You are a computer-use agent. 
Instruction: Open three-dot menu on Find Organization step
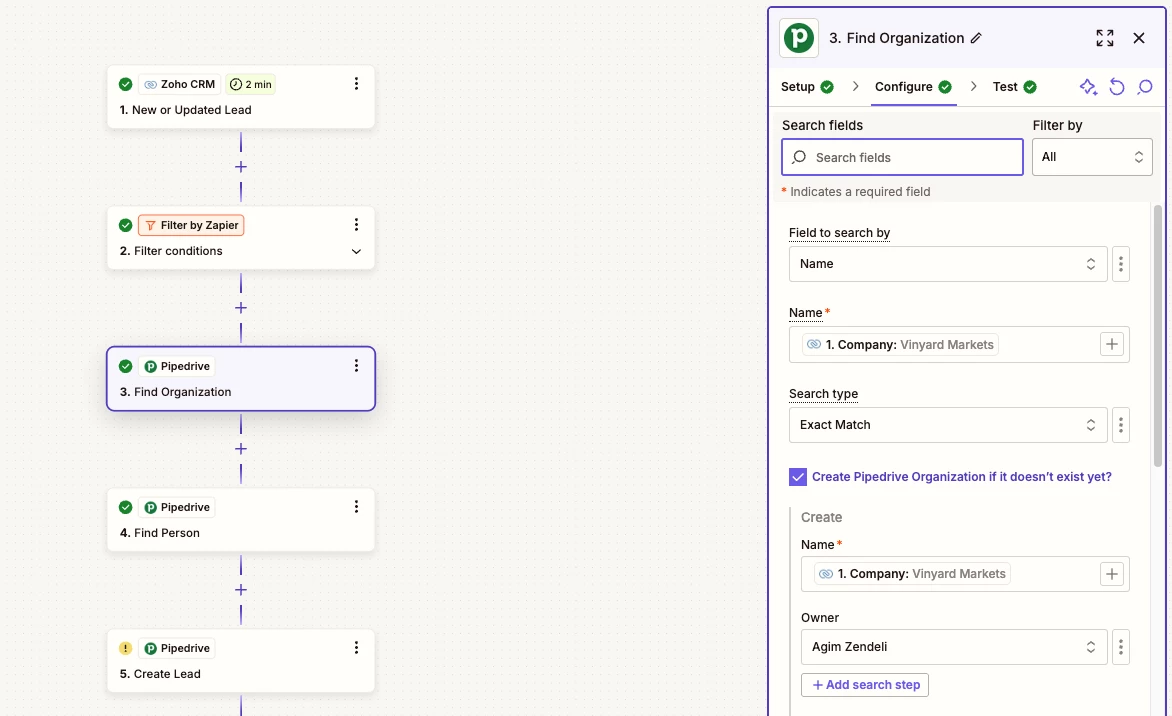[x=357, y=365]
